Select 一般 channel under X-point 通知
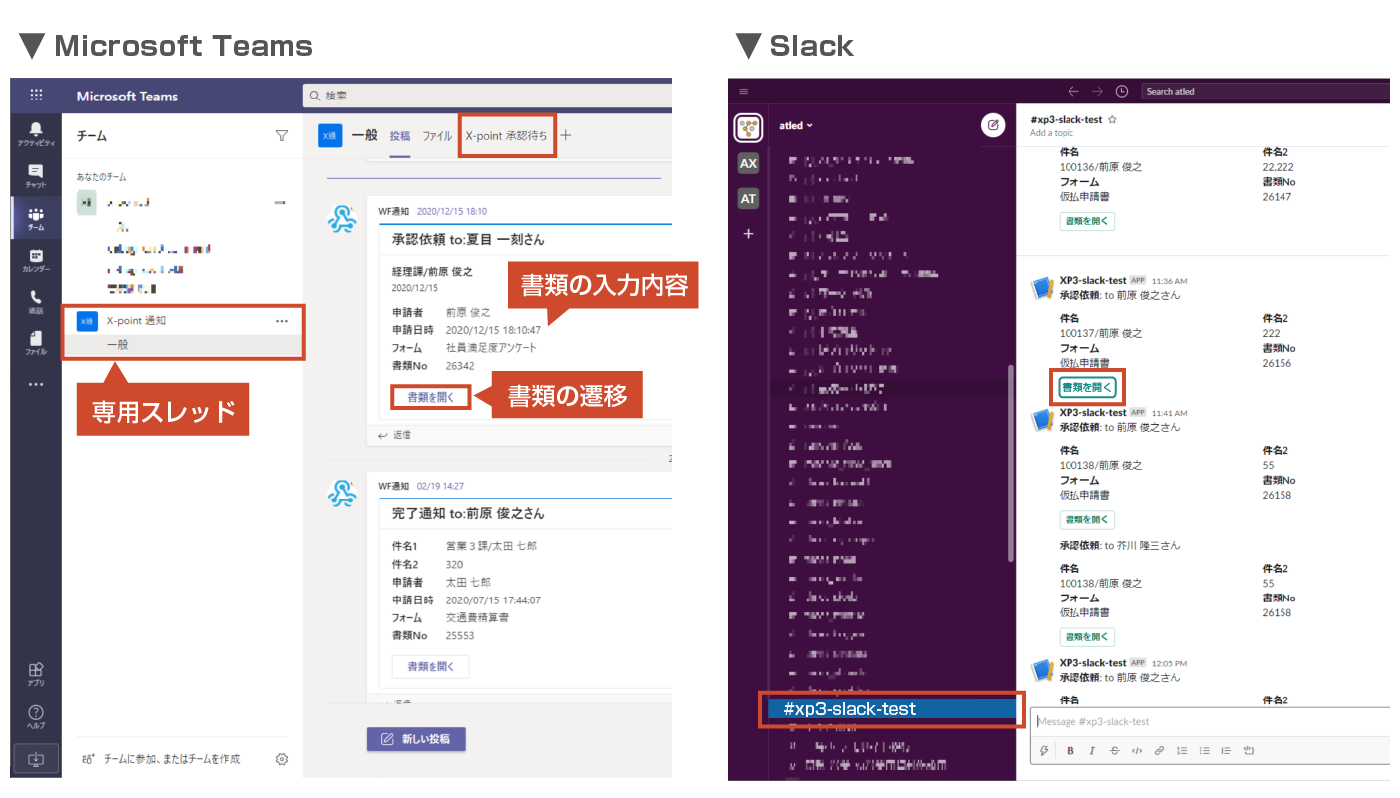The height and width of the screenshot is (798, 1400). click(x=182, y=345)
